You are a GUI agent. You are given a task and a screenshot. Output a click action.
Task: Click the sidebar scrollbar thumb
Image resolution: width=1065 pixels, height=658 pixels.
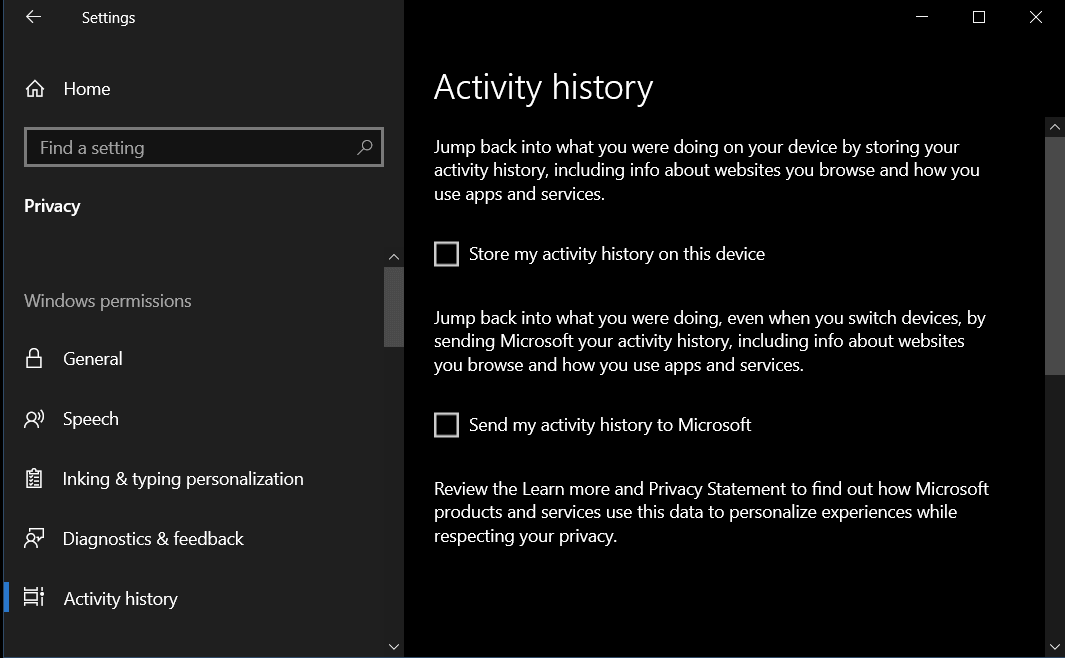(393, 307)
